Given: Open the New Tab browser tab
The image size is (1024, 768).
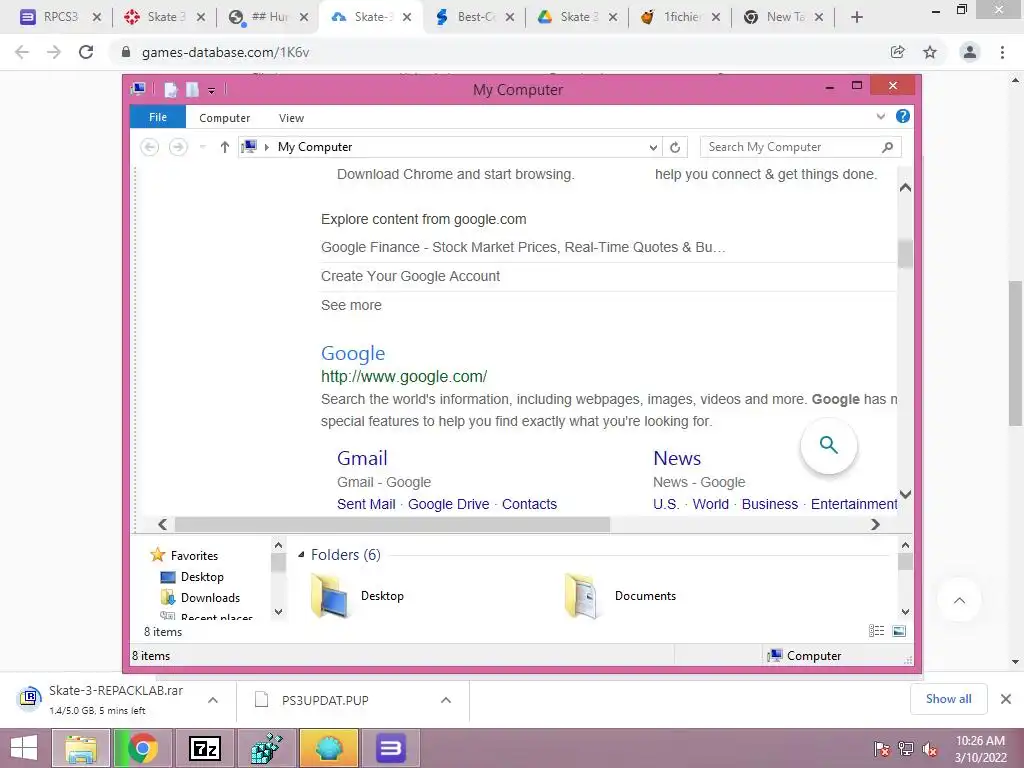Looking at the screenshot, I should click(774, 17).
